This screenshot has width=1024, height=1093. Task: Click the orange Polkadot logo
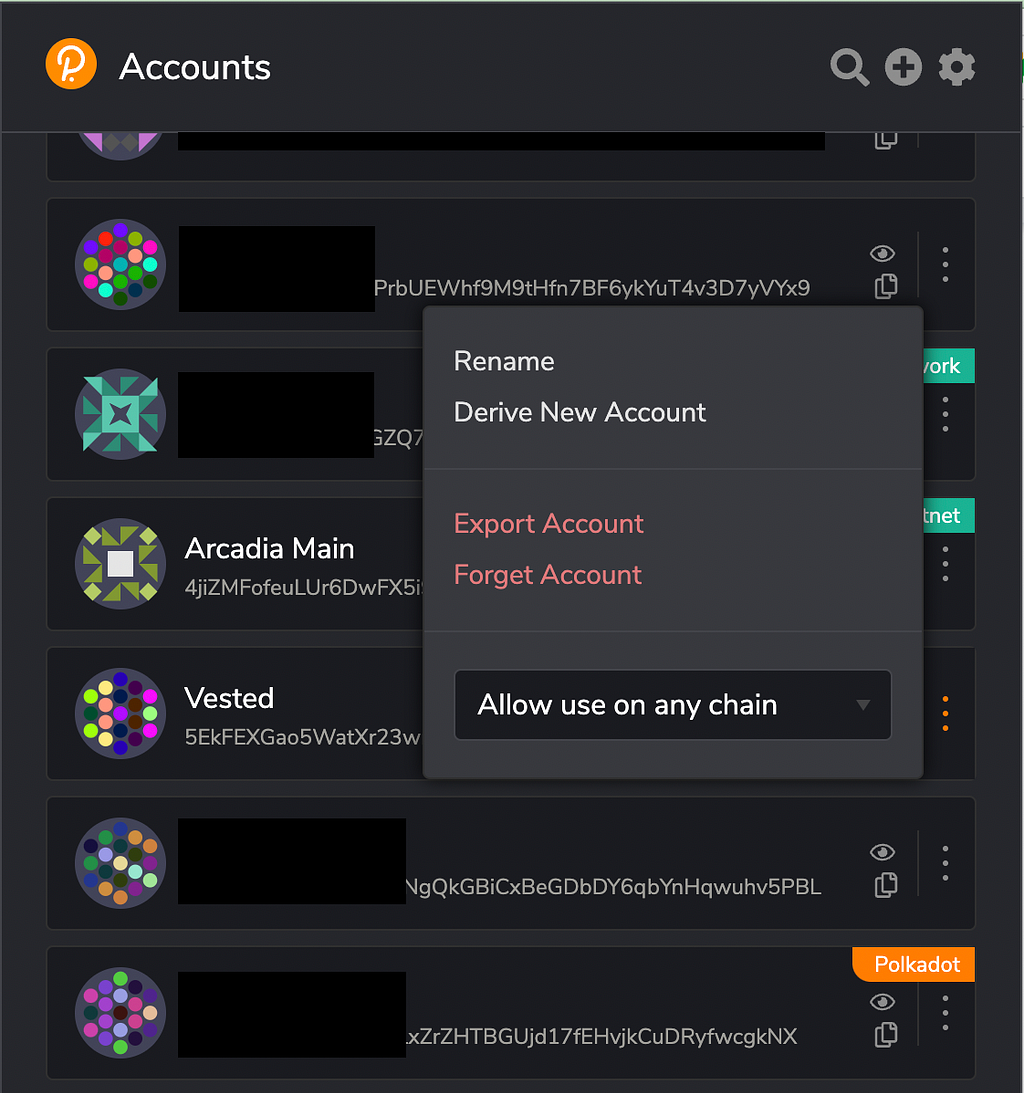(x=71, y=64)
